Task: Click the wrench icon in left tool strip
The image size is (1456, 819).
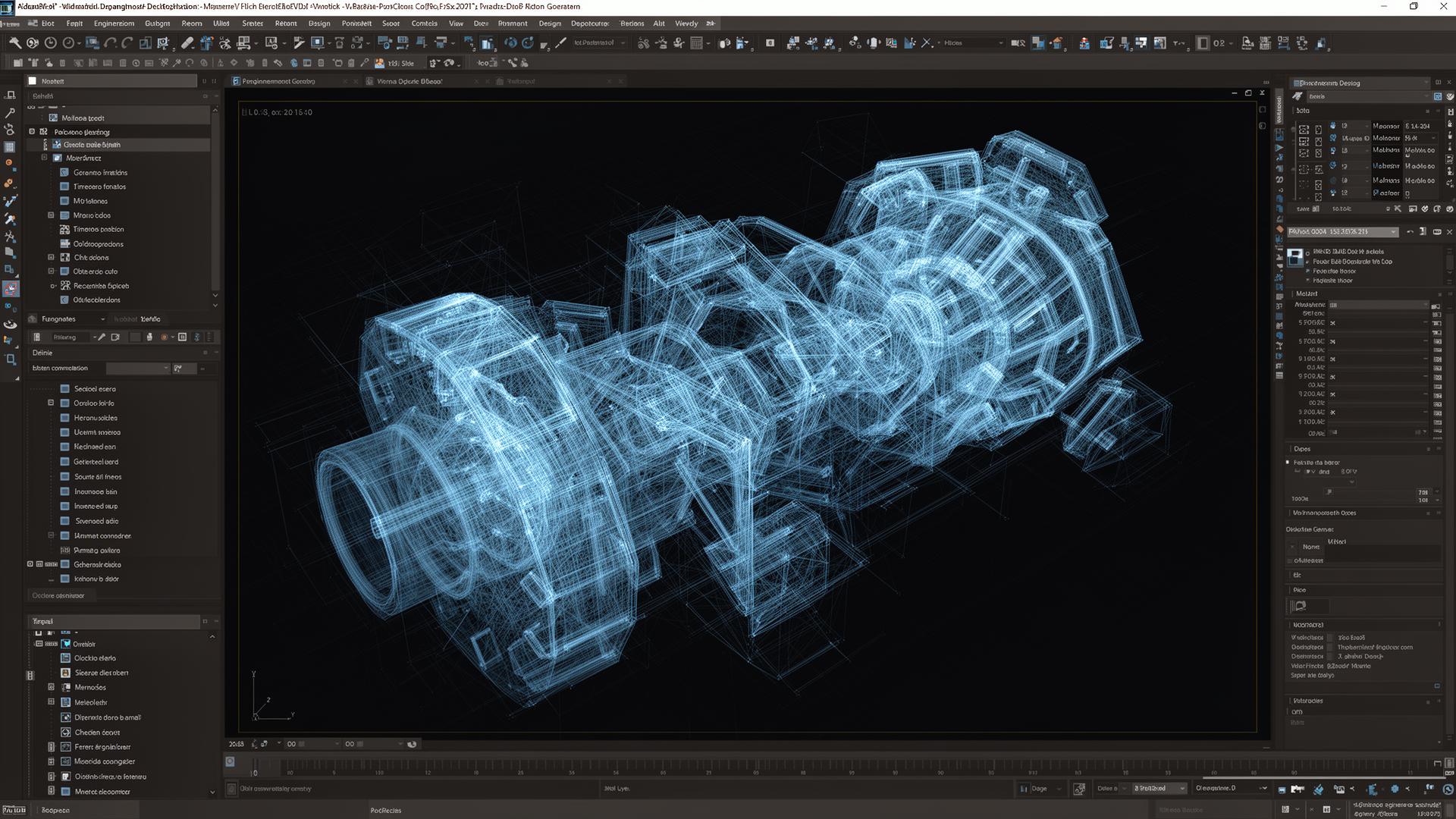Action: pos(10,113)
